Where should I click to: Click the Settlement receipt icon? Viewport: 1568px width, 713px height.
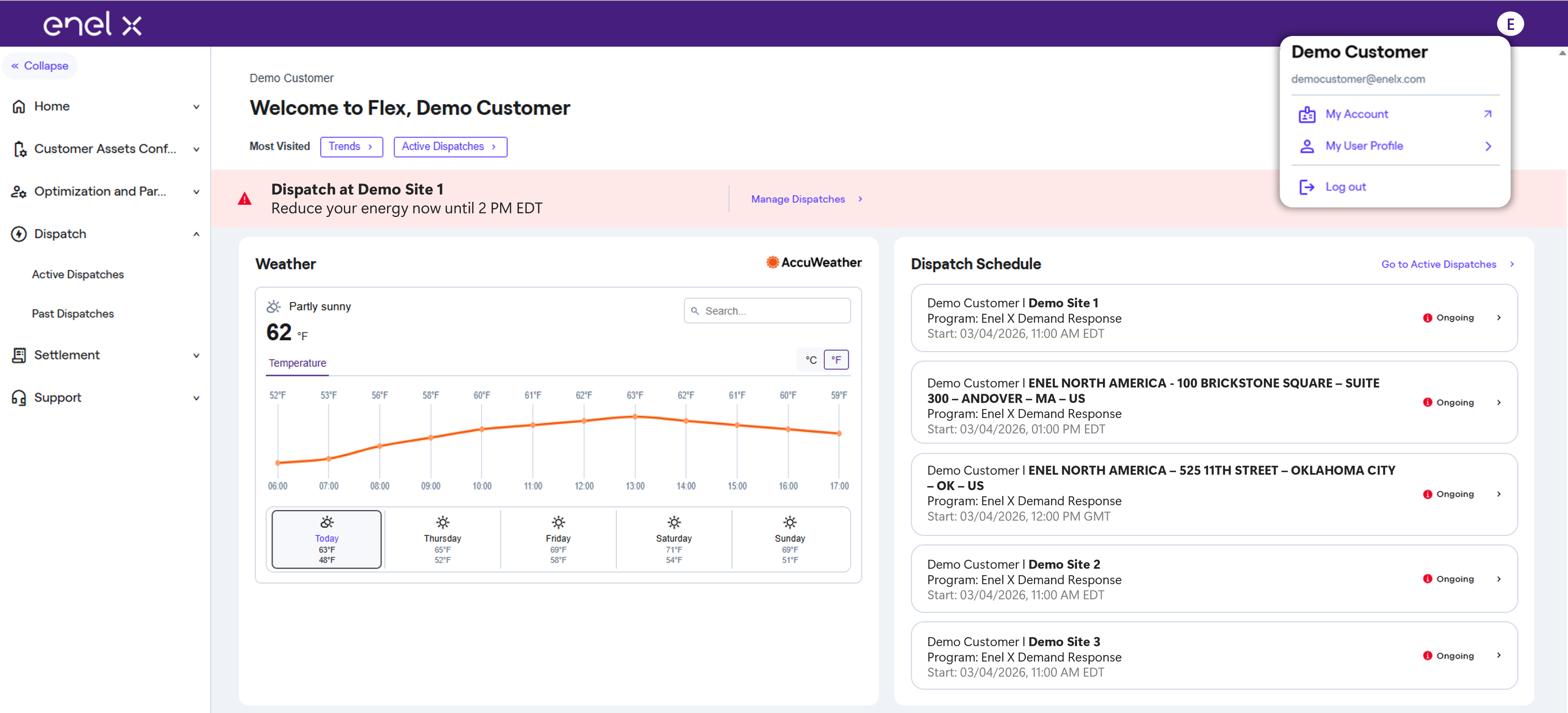[19, 356]
